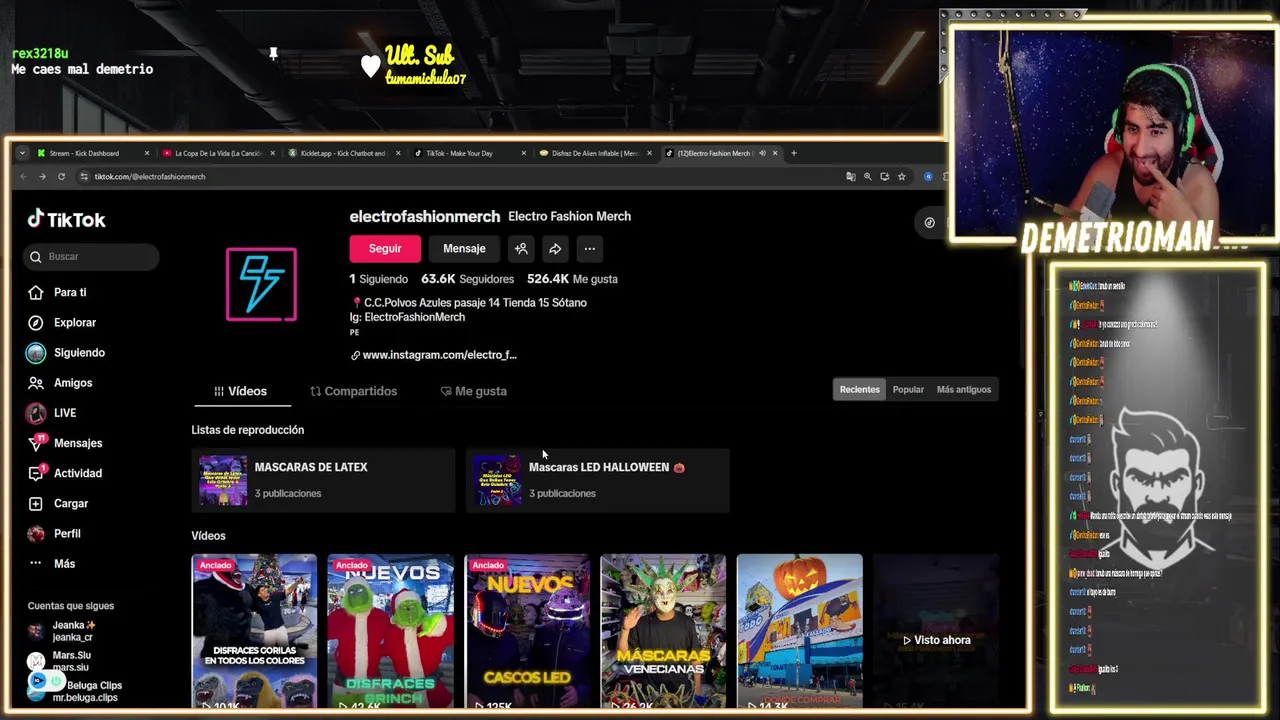Open the Disfraces Grinch pinned video
1280x720 pixels.
[390, 632]
